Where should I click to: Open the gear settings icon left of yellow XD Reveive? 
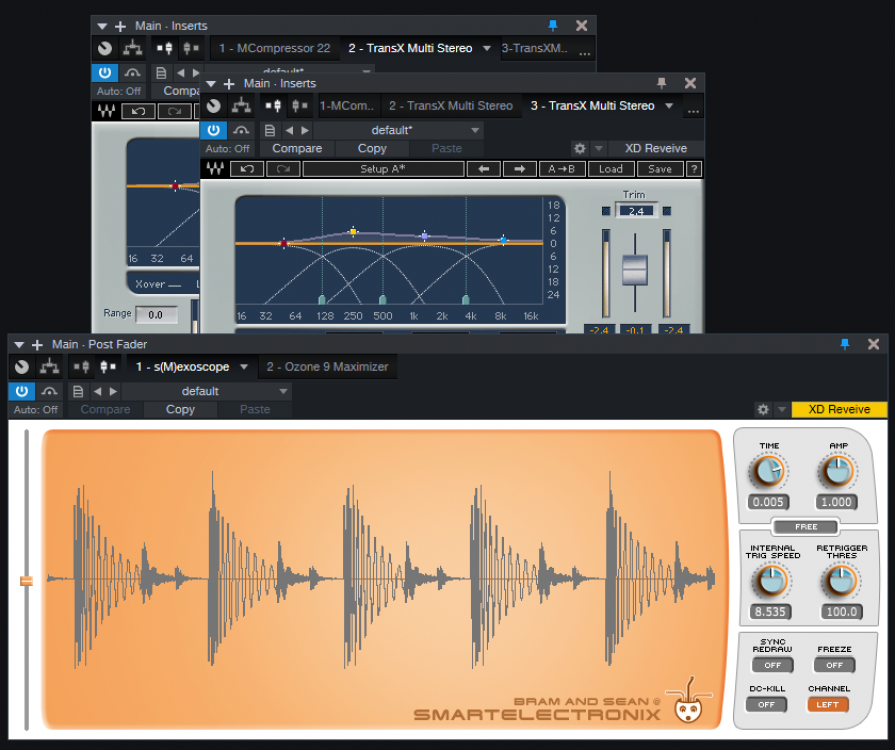point(763,409)
